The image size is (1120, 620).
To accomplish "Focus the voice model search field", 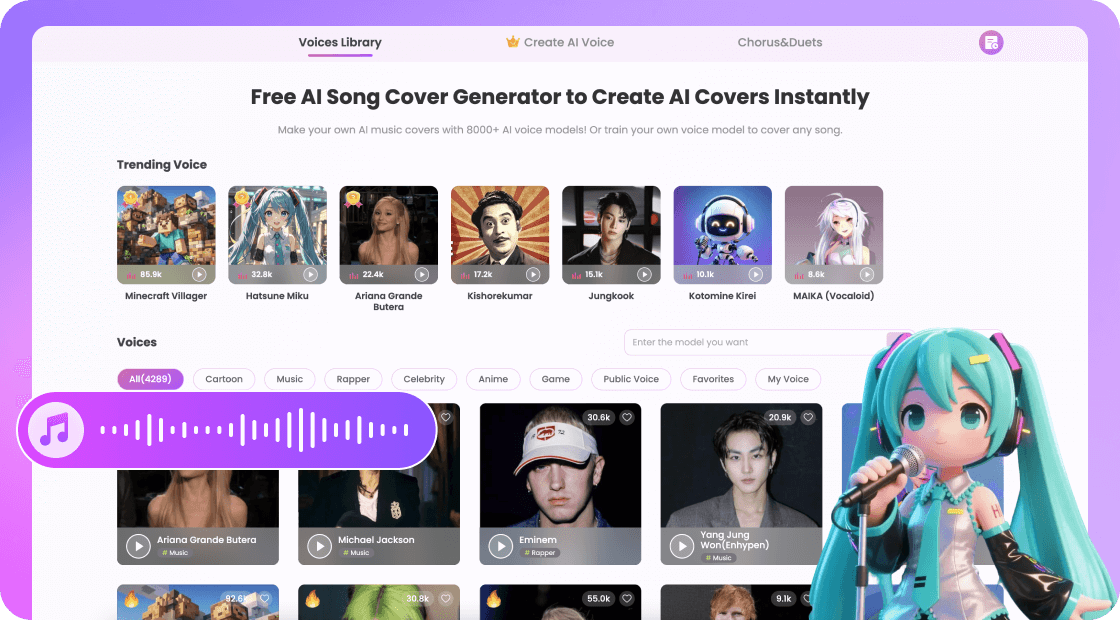I will click(x=757, y=342).
